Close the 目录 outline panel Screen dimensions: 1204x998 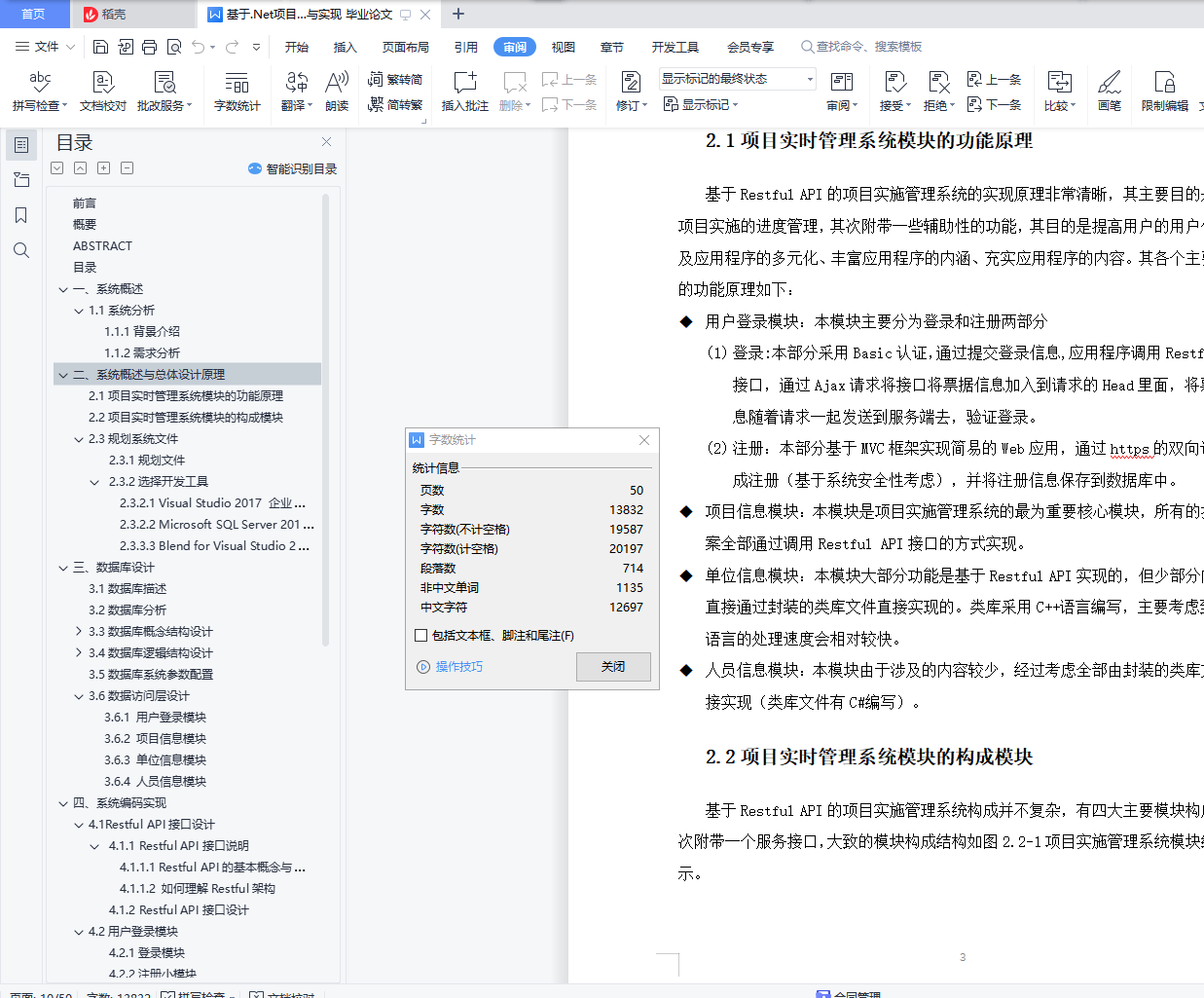pos(327,142)
